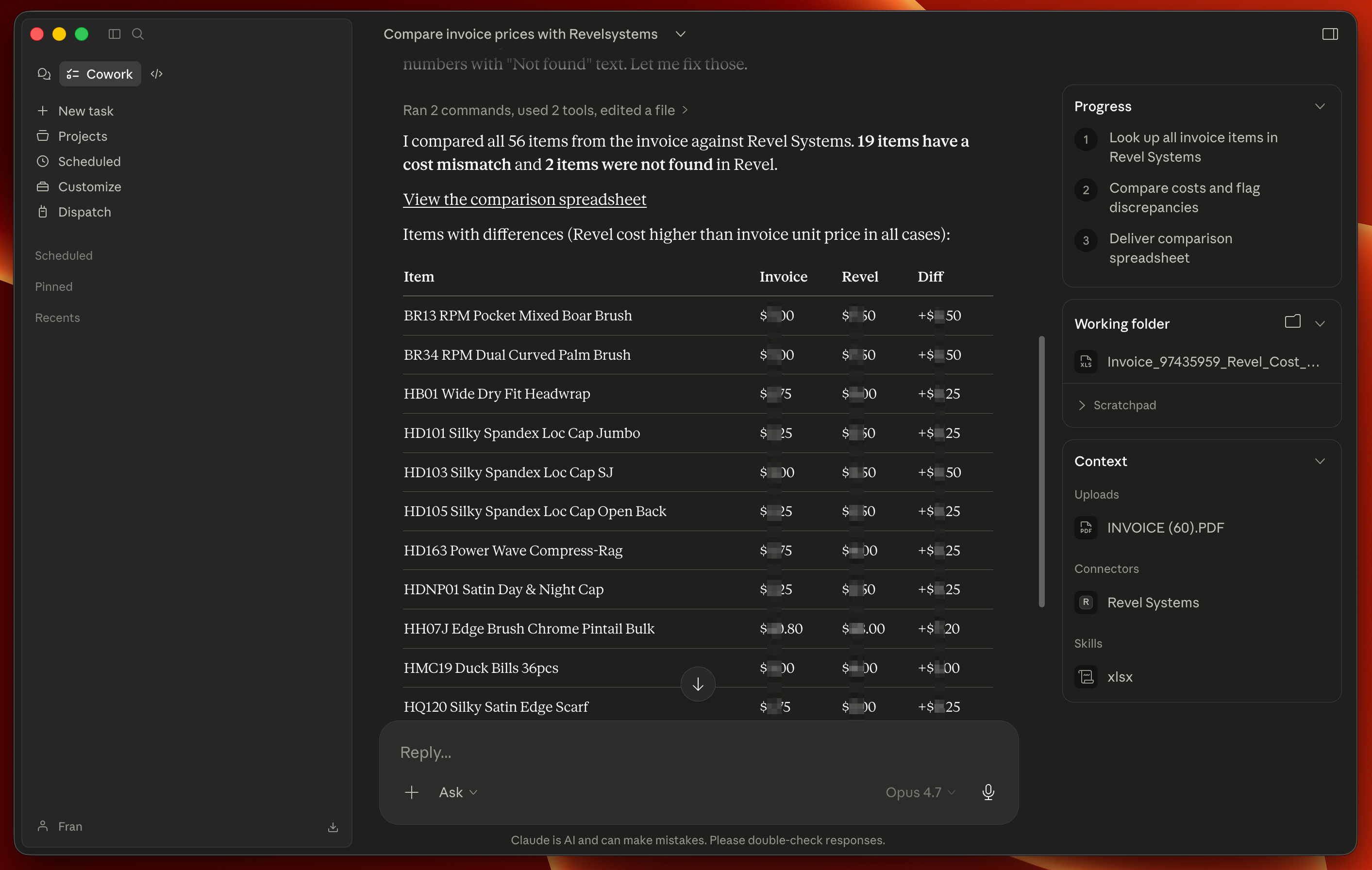Click the plus attach button in the reply box
This screenshot has height=870, width=1372.
tap(411, 792)
